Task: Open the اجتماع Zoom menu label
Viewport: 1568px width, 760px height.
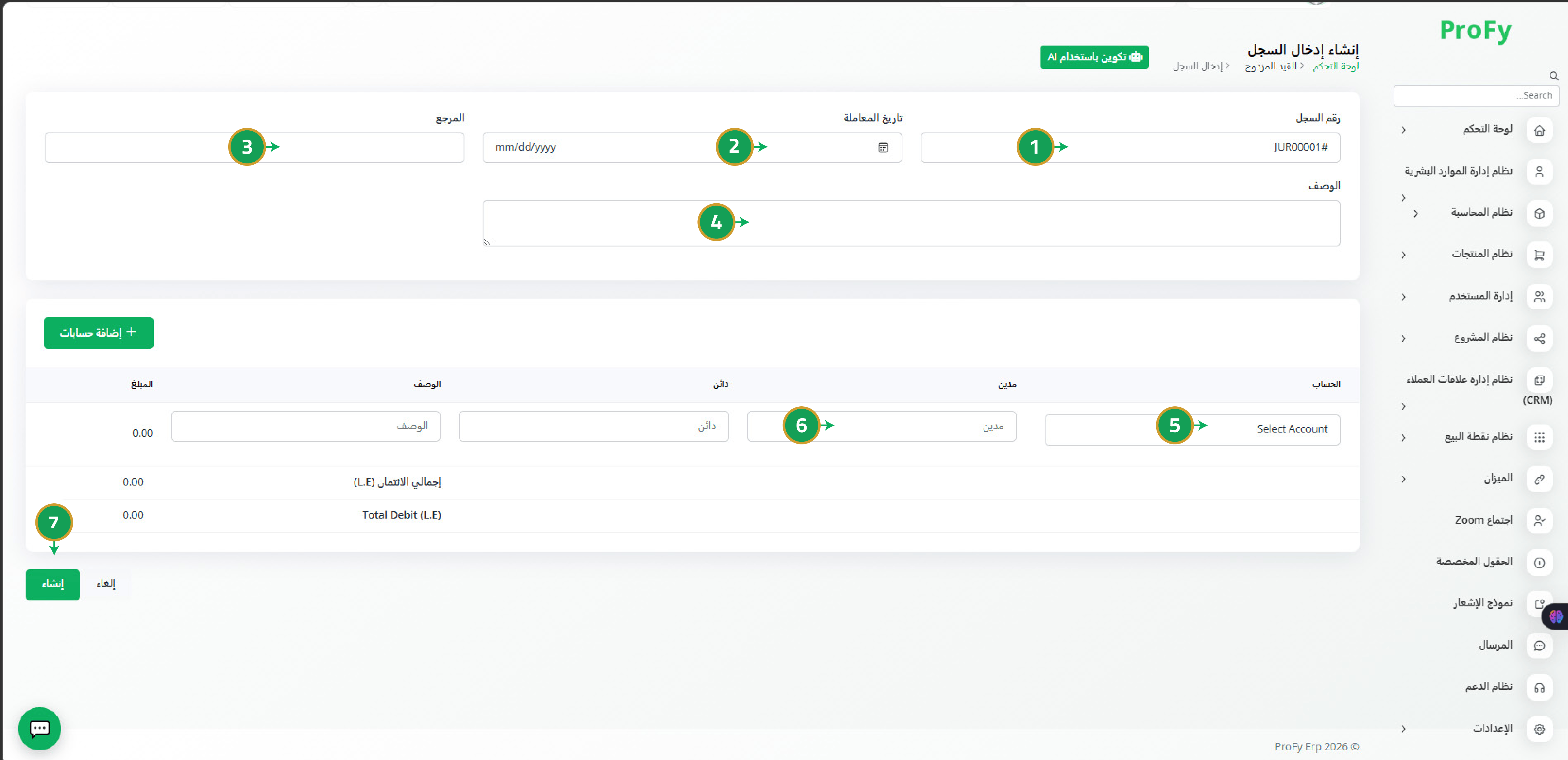Action: (1484, 520)
